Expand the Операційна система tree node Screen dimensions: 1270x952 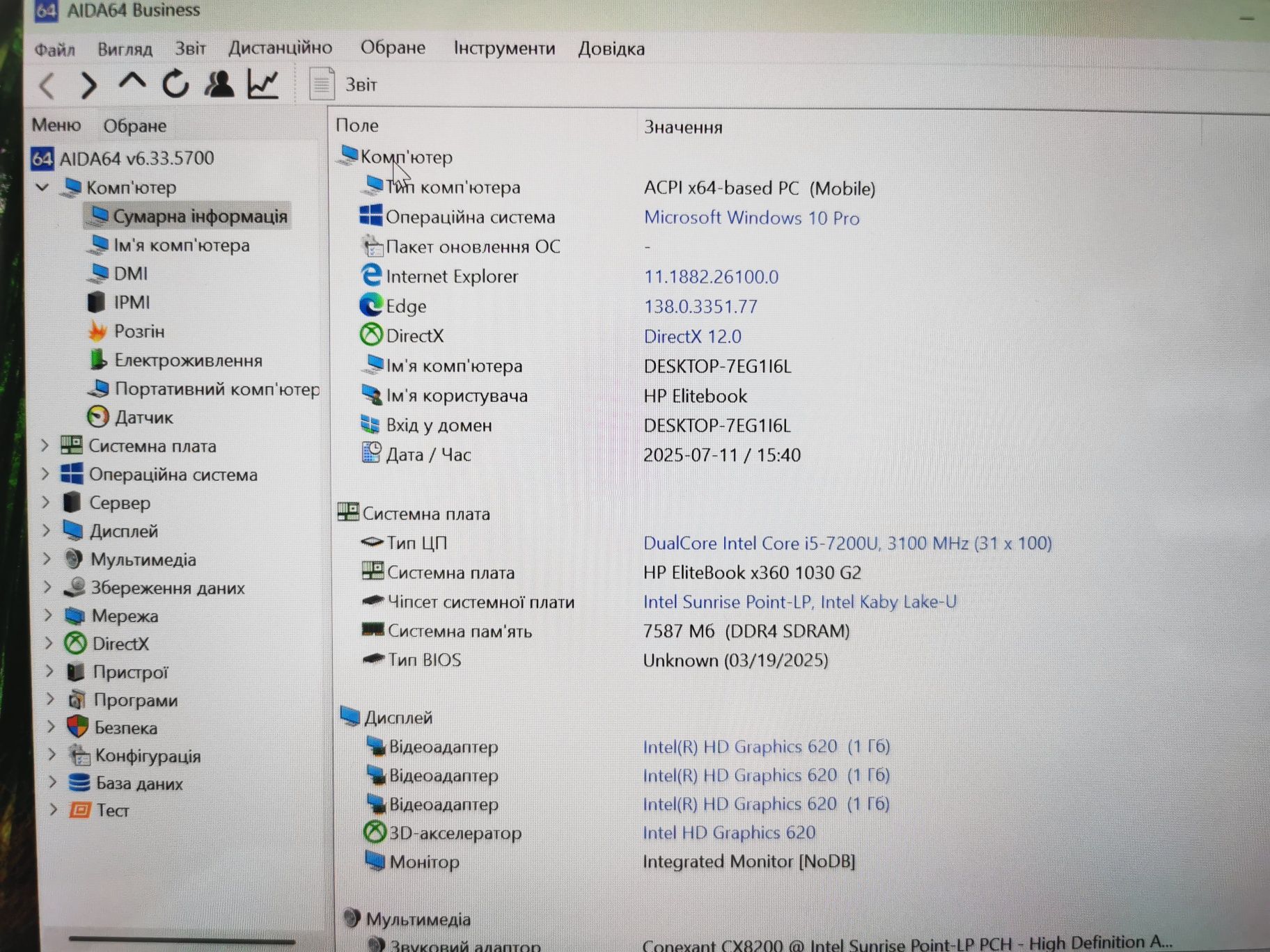(x=45, y=475)
